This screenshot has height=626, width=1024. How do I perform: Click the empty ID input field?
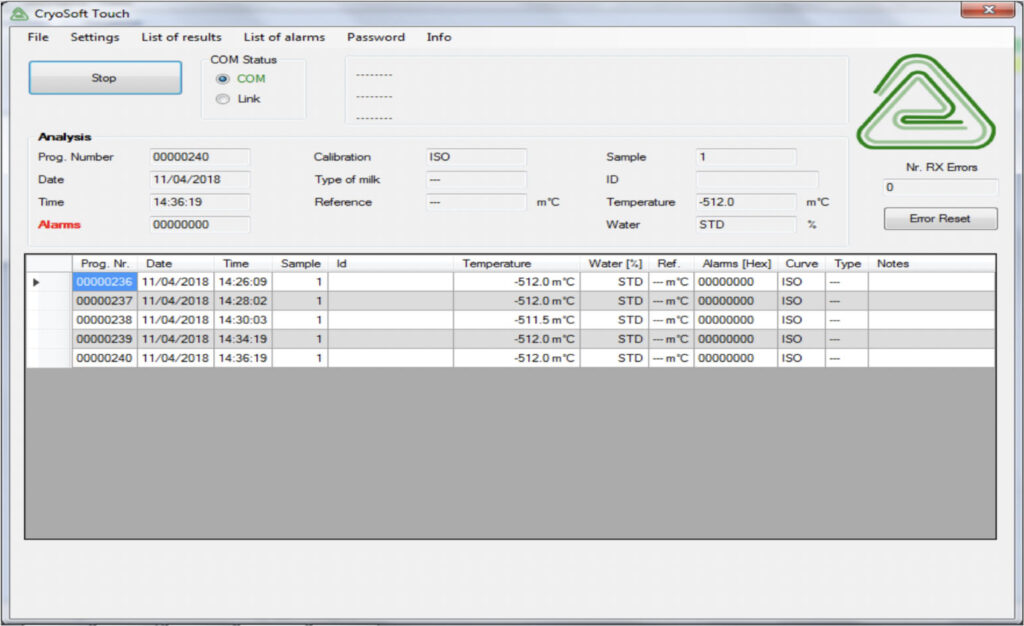(x=756, y=180)
